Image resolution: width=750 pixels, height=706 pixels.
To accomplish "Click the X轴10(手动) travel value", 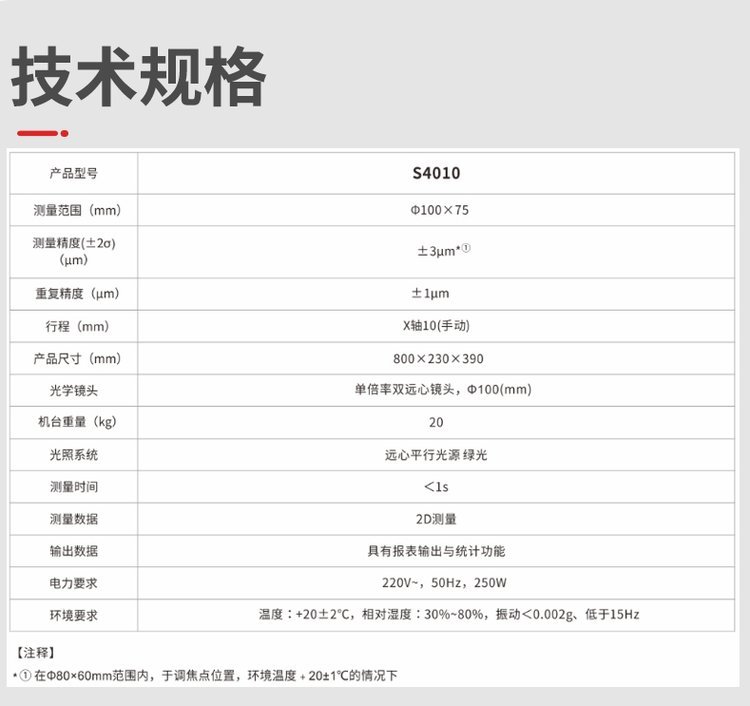I will coord(436,326).
